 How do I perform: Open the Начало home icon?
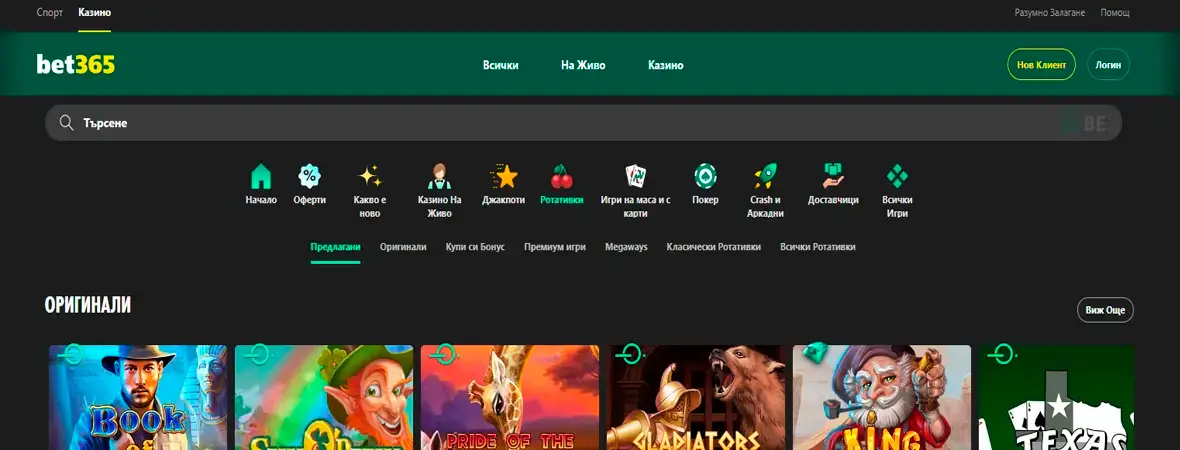[x=261, y=176]
